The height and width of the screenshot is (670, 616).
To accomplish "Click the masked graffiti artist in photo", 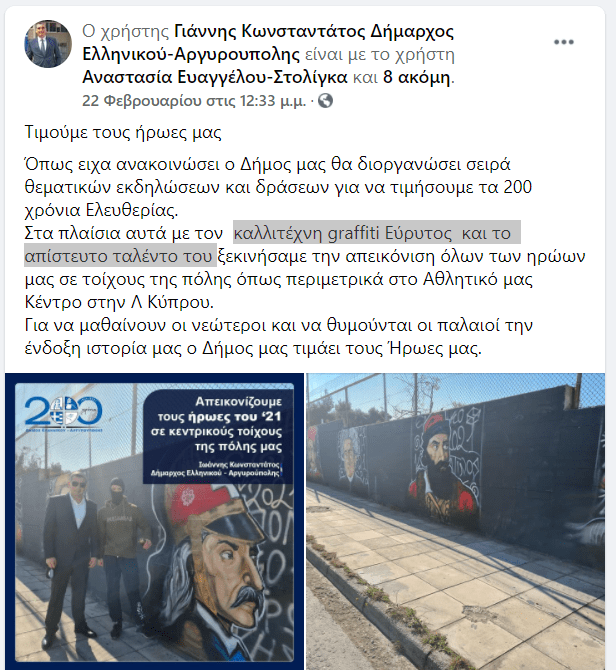I will click(122, 555).
